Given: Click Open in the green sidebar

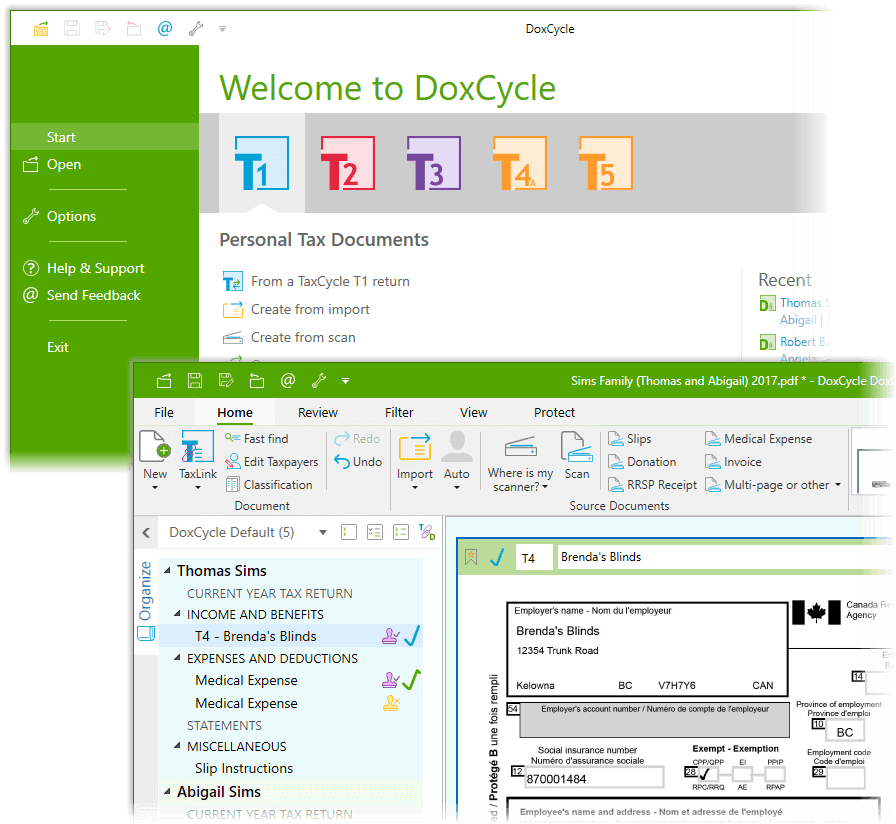Looking at the screenshot, I should point(63,165).
